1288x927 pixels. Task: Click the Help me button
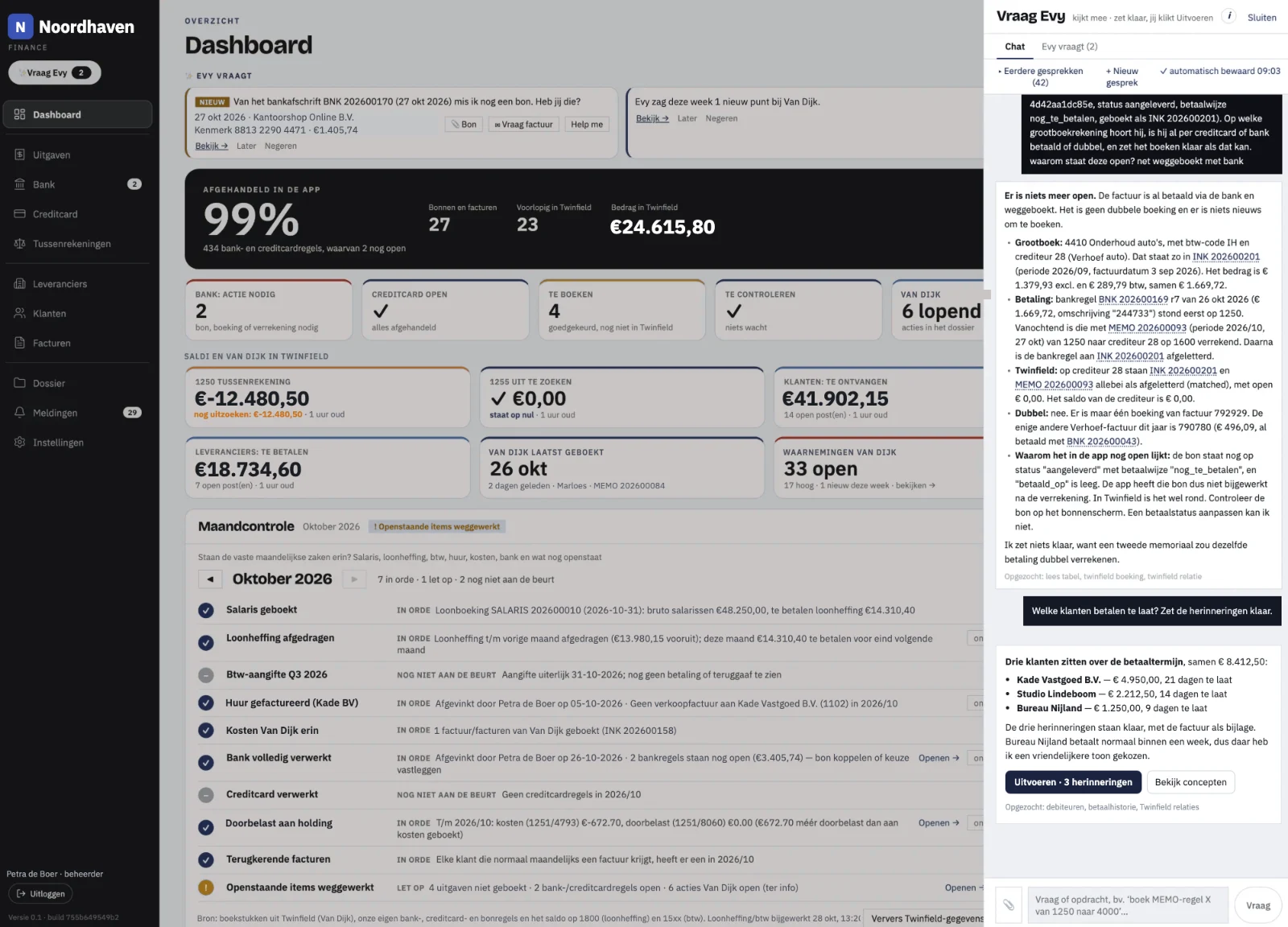587,125
